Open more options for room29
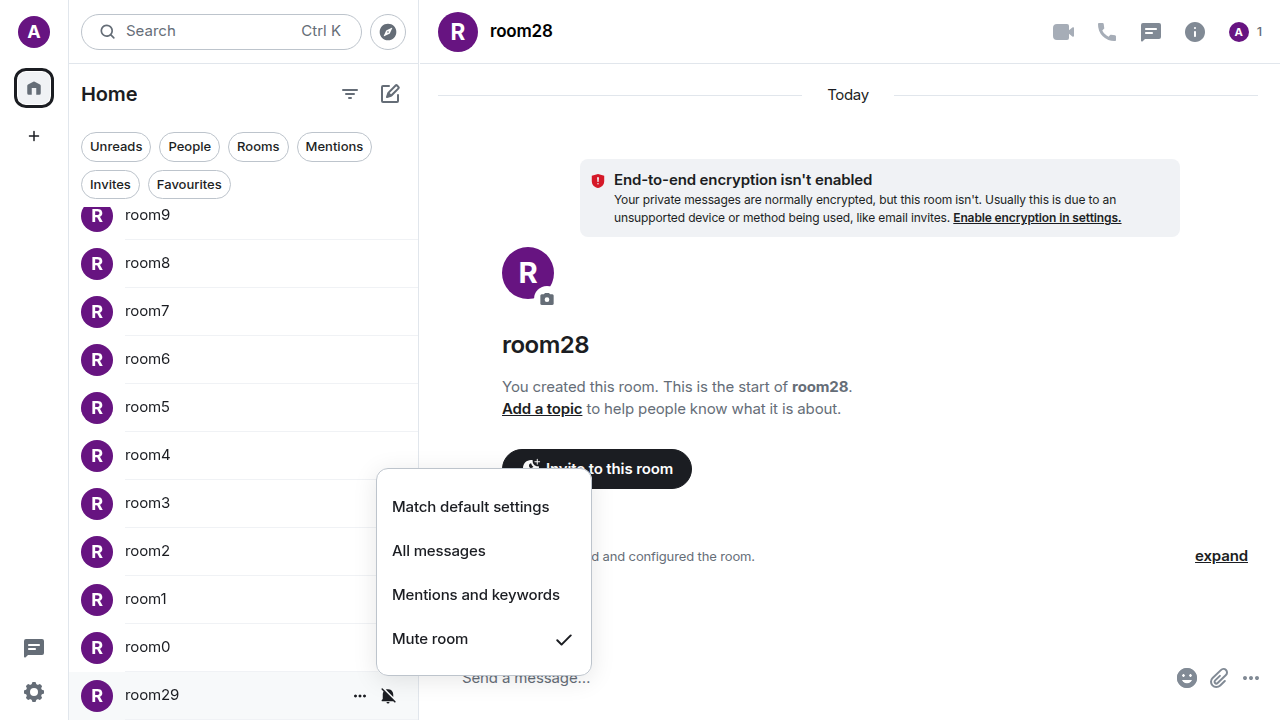Screen dimensions: 1280x720 [x=360, y=696]
